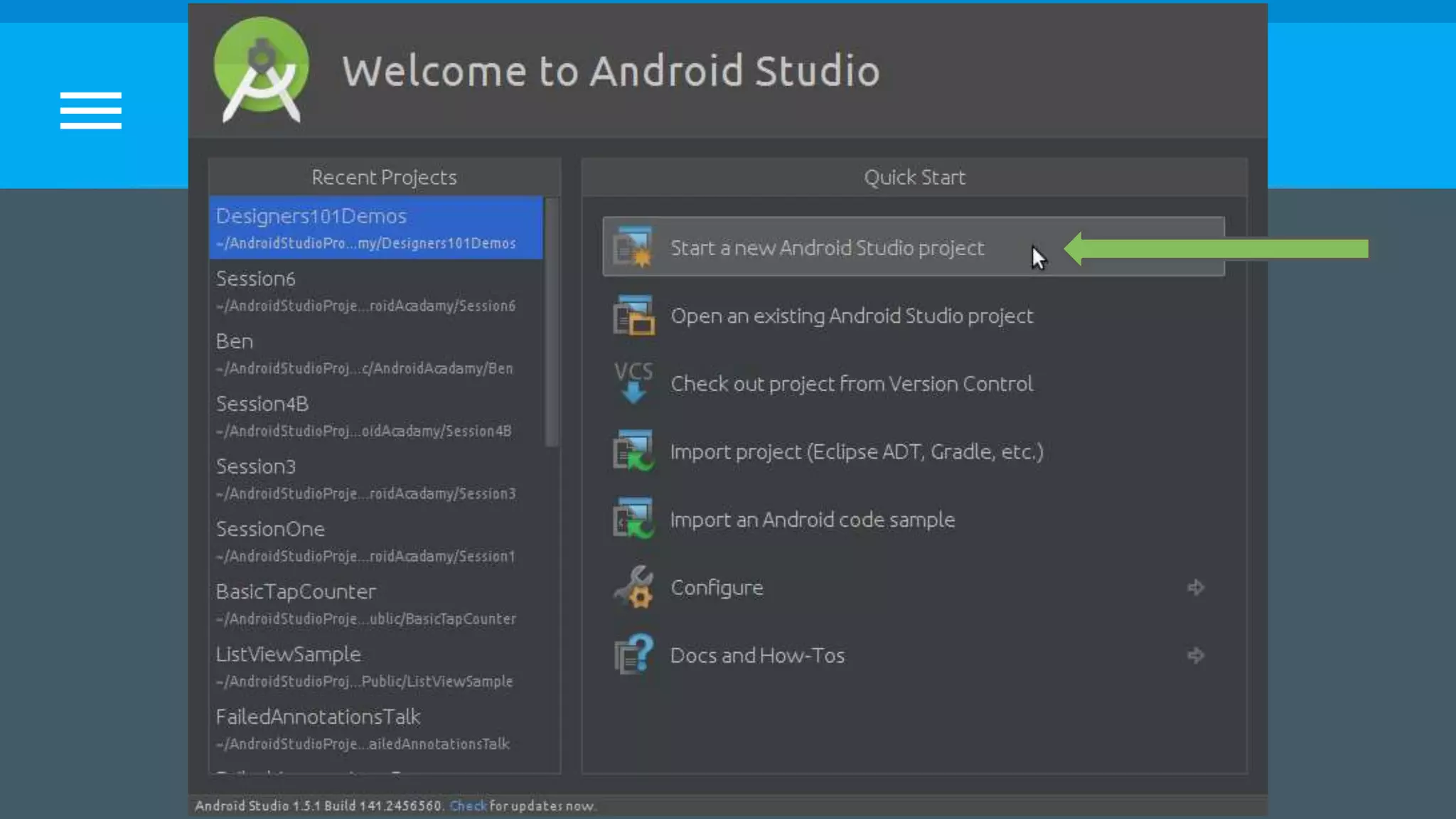
Task: Check out project from Version Control
Action: (x=914, y=383)
